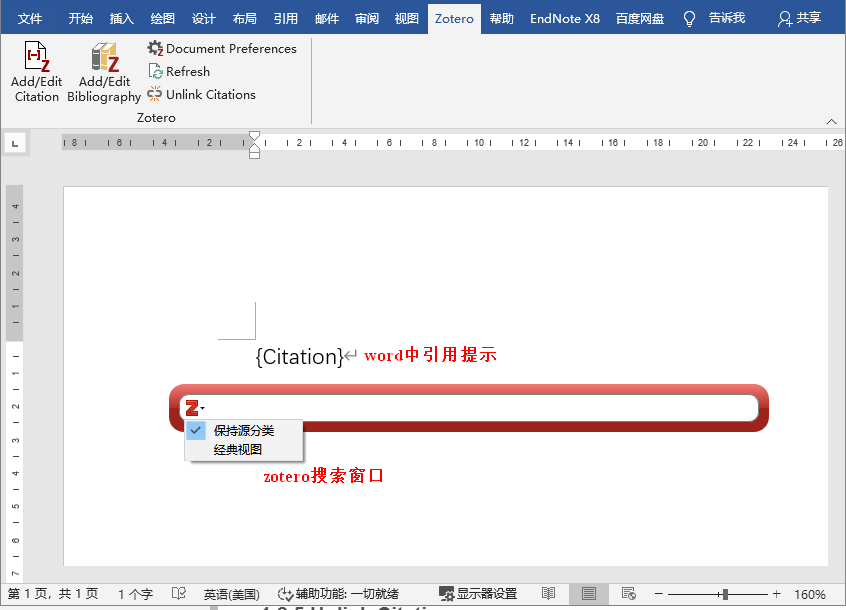This screenshot has height=610, width=846.
Task: Click the spelling proofing status icon
Action: [179, 594]
